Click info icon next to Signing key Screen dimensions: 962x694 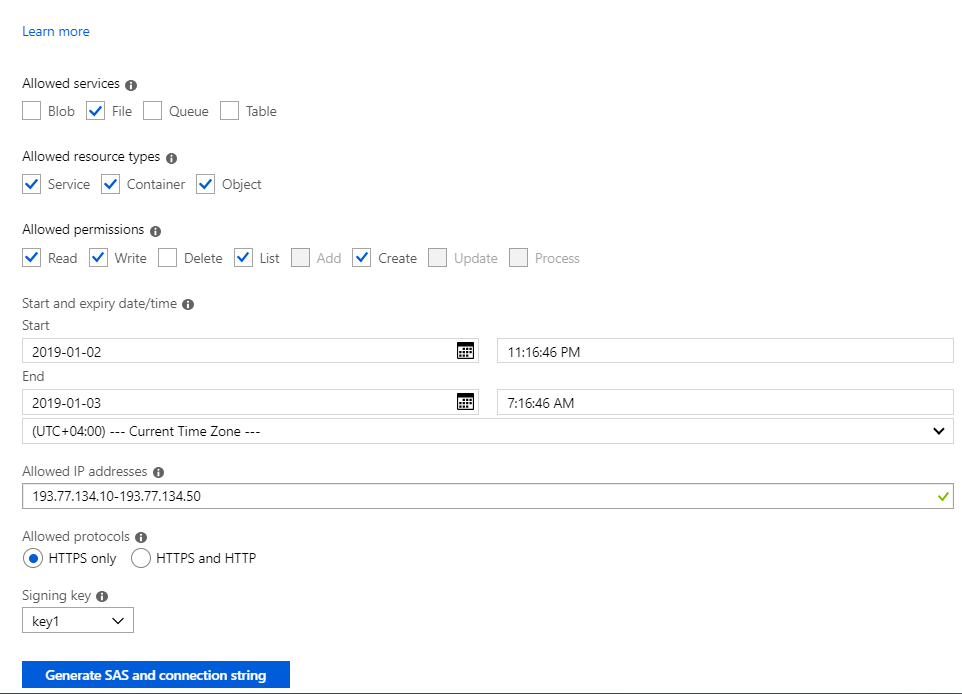pyautogui.click(x=102, y=596)
